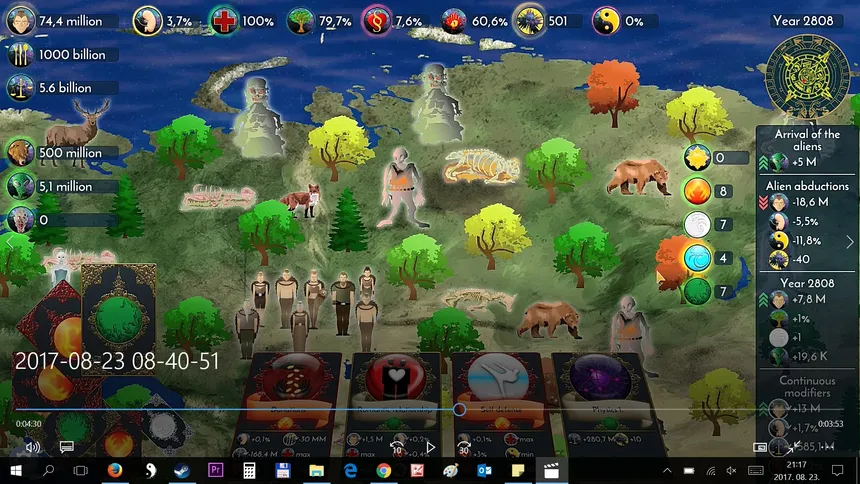
Task: Open the Windows Start menu
Action: [x=15, y=471]
